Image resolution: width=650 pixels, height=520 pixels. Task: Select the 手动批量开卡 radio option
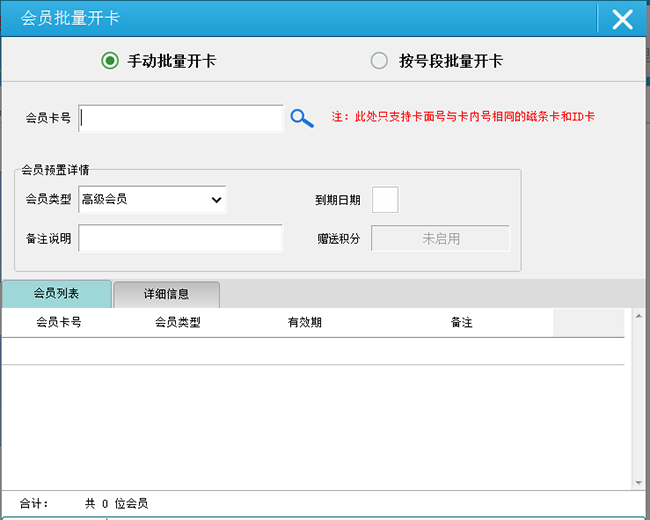(110, 61)
